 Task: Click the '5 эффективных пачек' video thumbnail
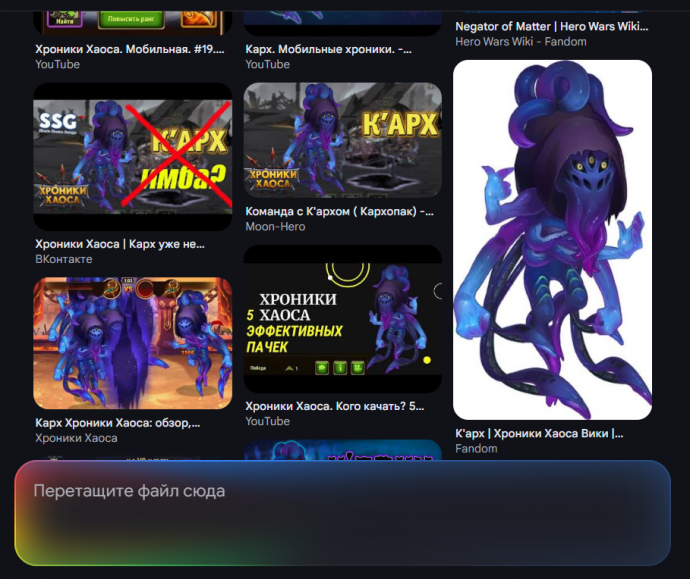(342, 319)
